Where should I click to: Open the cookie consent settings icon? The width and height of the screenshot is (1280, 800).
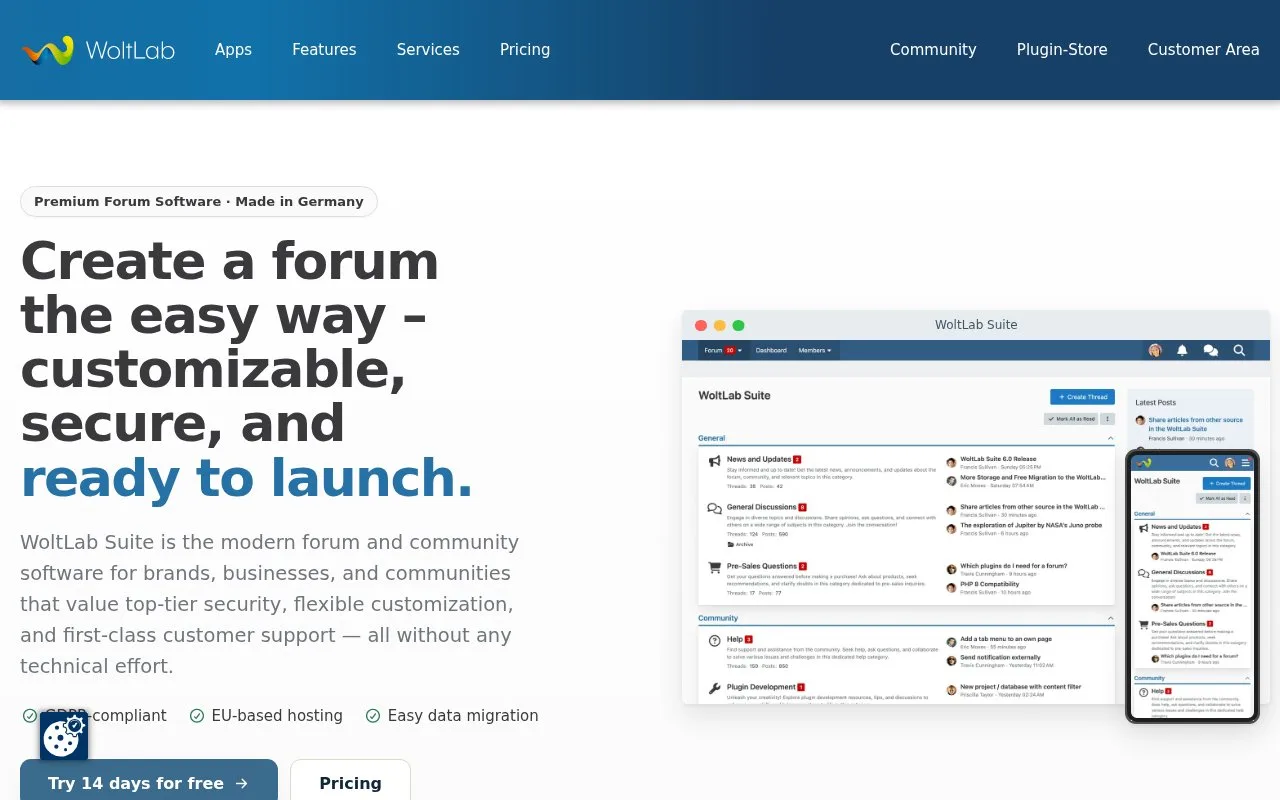[64, 737]
